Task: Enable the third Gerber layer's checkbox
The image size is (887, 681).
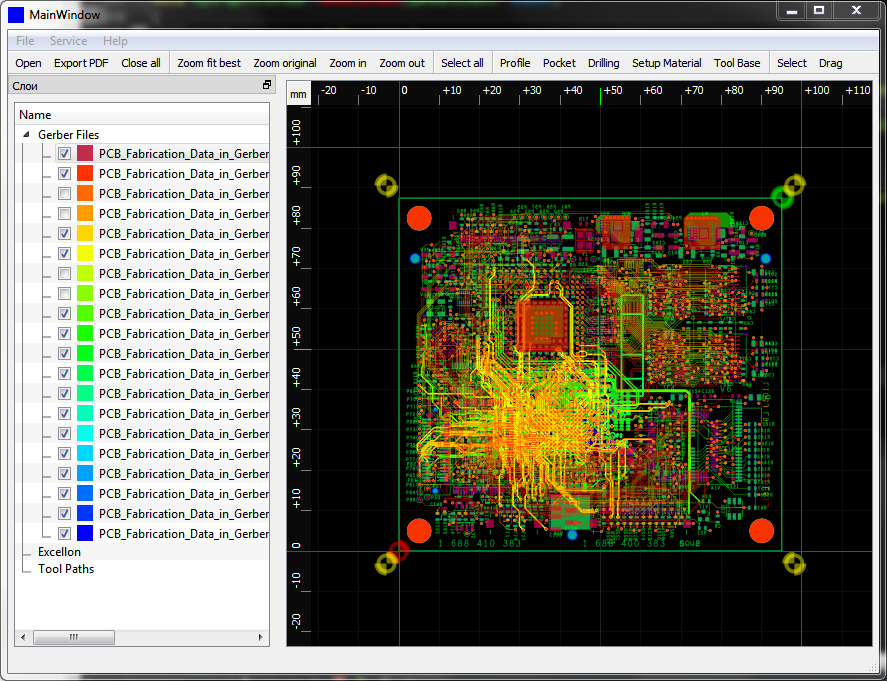Action: tap(64, 194)
